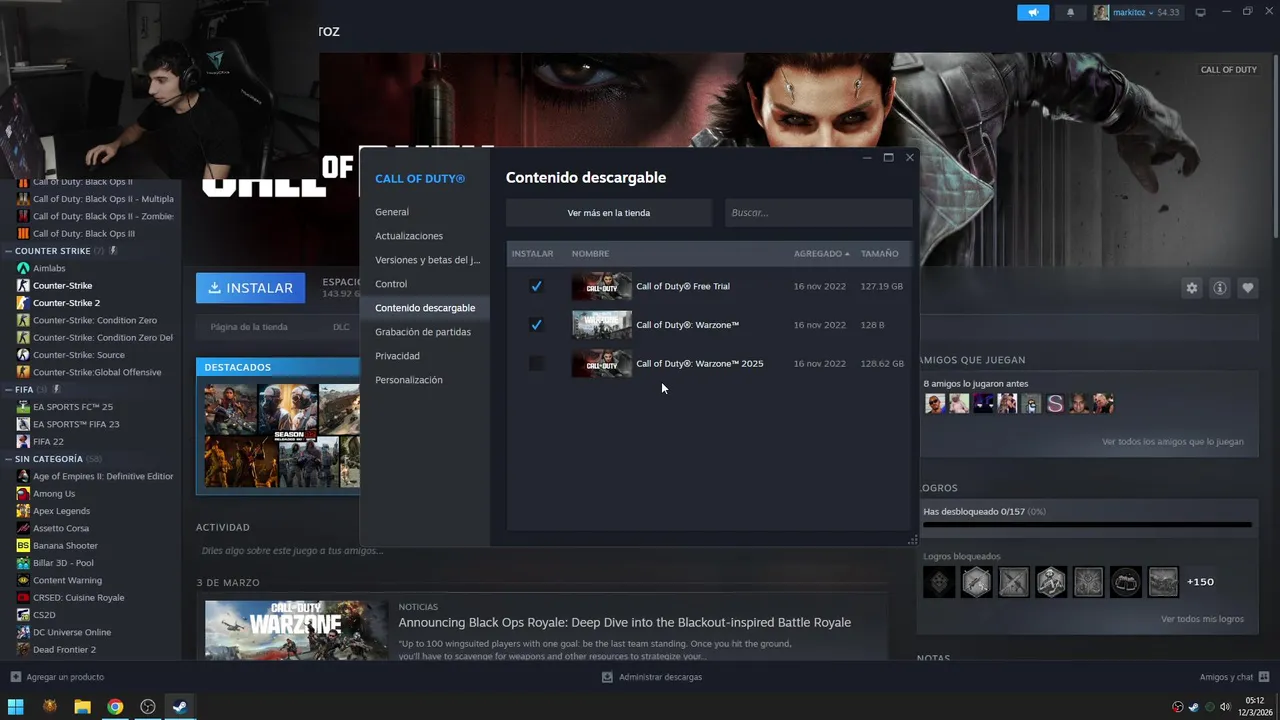Open File Explorer from taskbar
Screen dimensions: 1280x720
point(82,706)
